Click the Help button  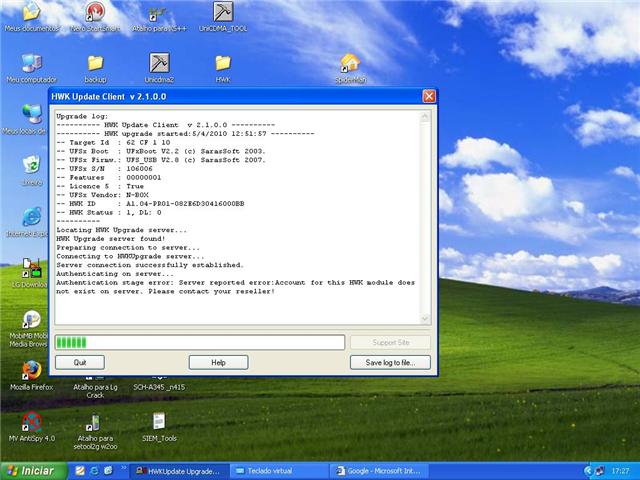click(x=218, y=362)
